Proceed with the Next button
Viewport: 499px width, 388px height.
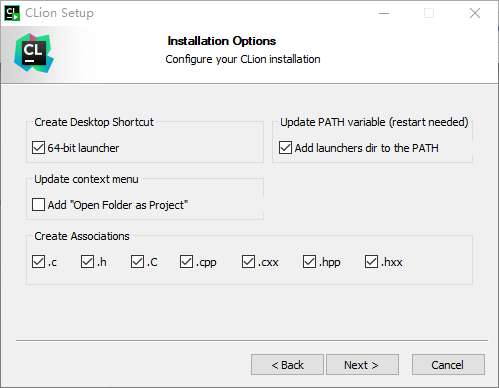(362, 365)
